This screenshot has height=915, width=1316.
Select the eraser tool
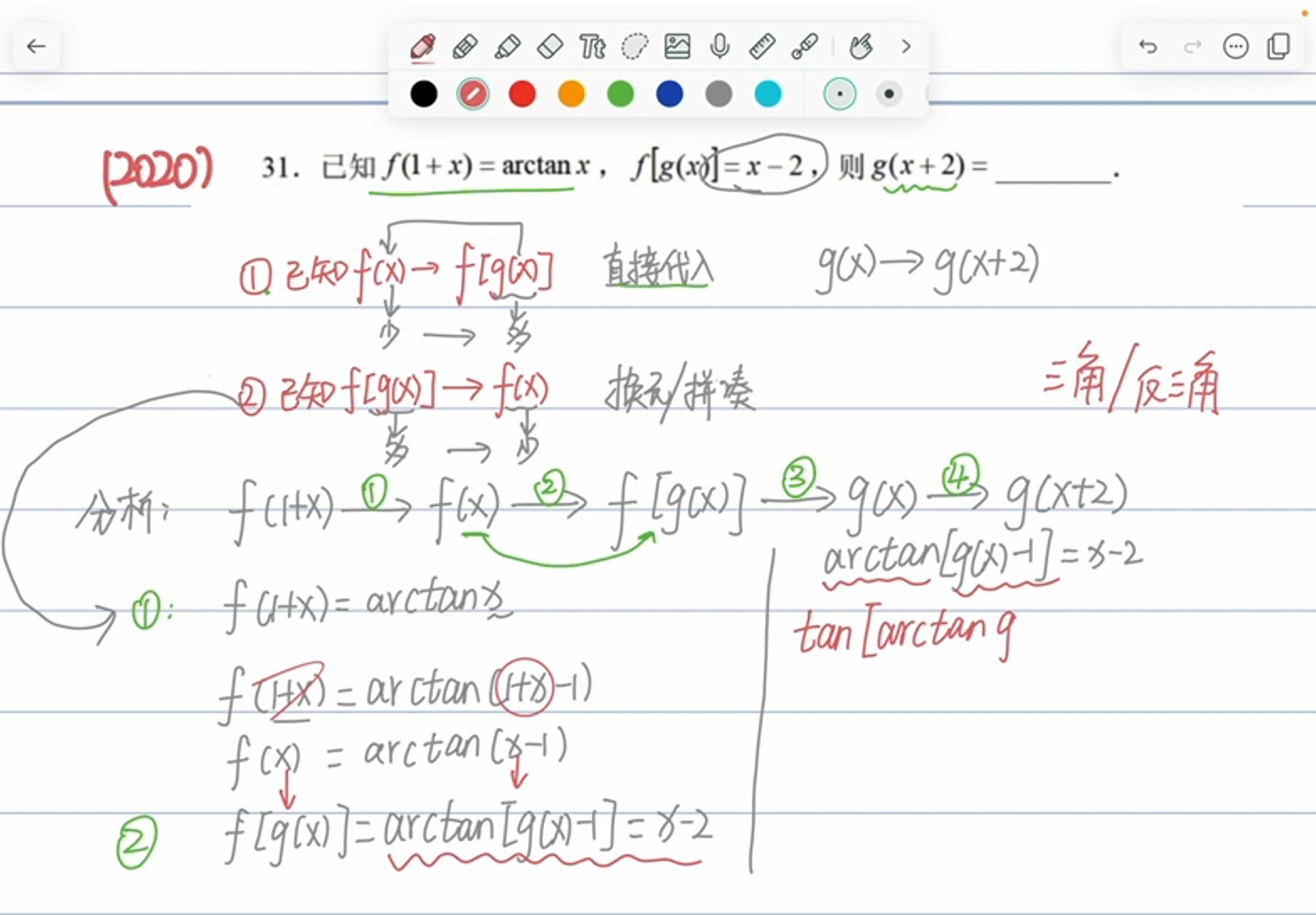coord(550,46)
